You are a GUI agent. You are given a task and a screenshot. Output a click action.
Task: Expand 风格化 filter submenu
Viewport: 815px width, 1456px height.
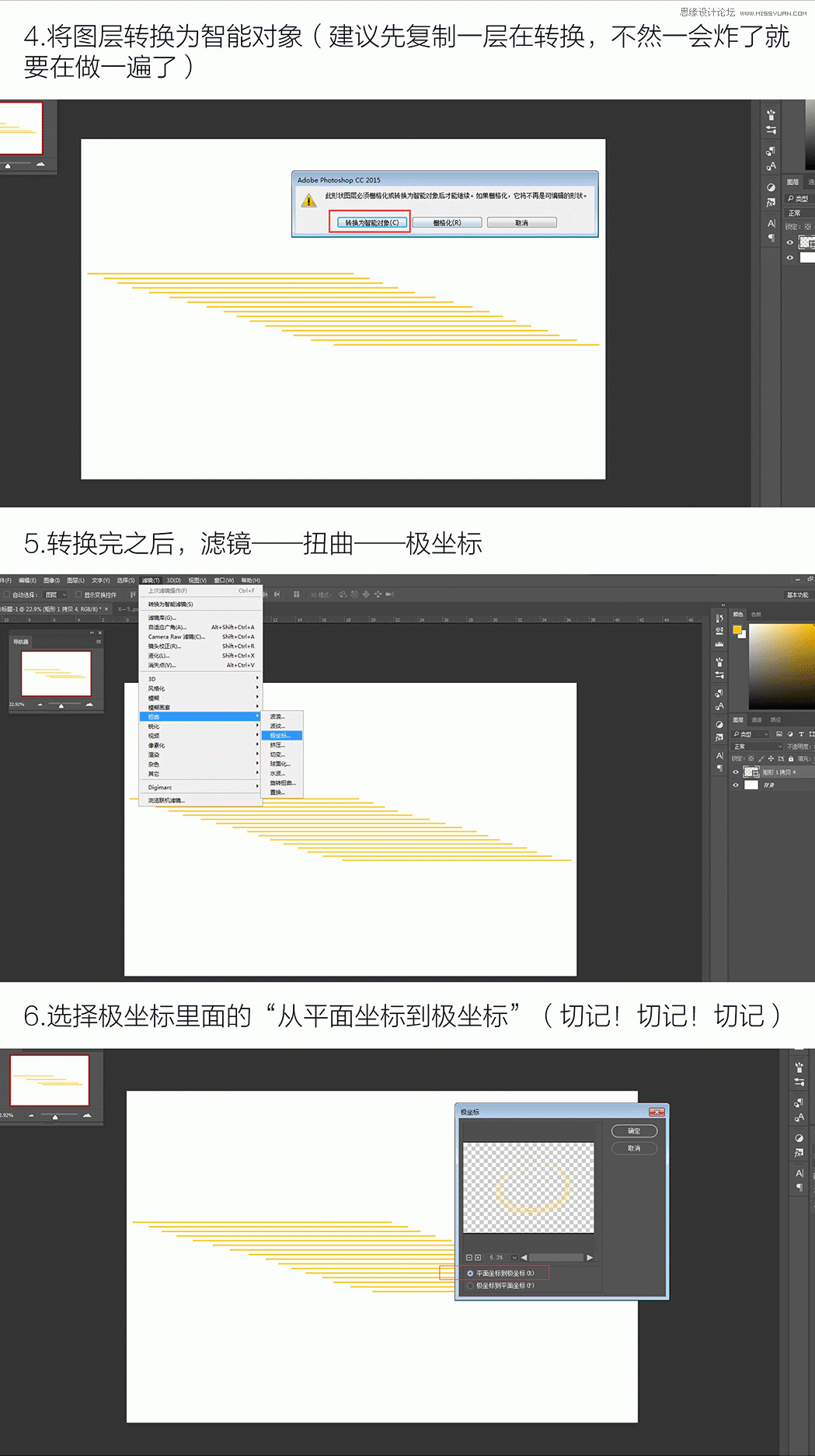pyautogui.click(x=200, y=688)
